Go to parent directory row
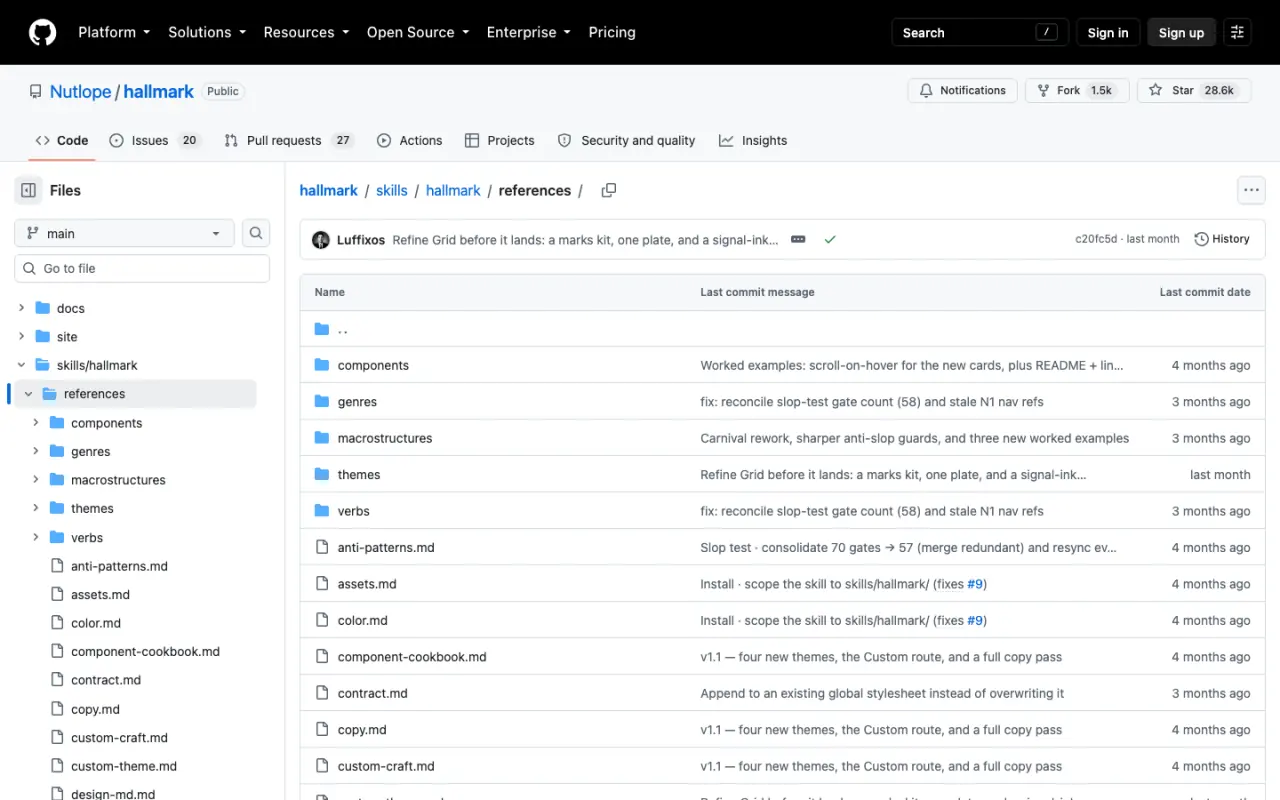This screenshot has width=1280, height=800. (782, 329)
